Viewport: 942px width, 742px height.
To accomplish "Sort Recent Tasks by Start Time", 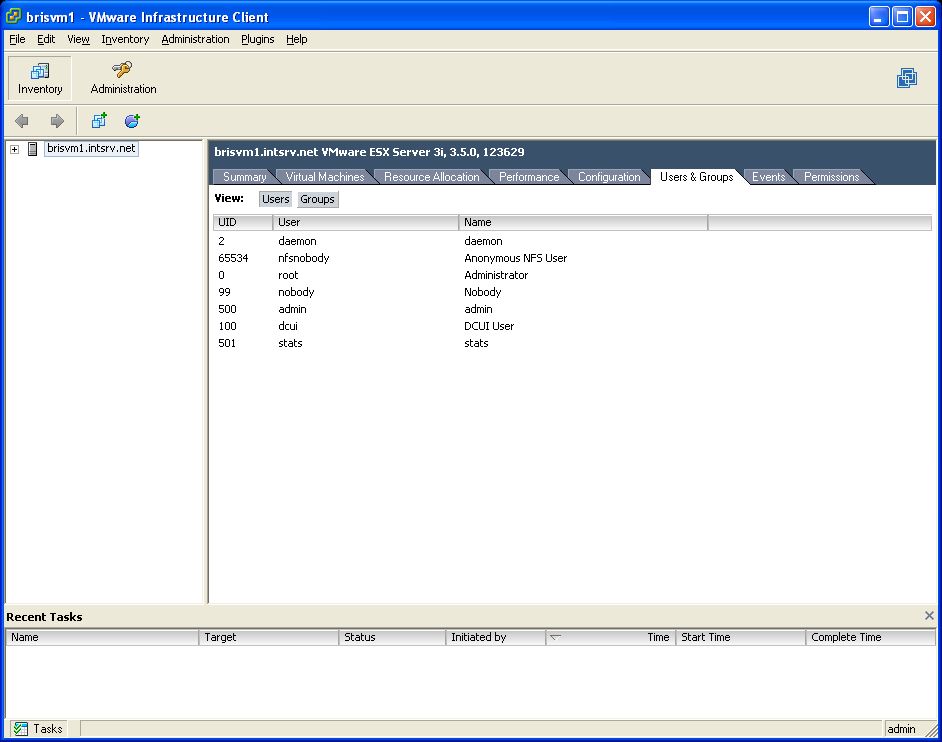I will tap(741, 637).
